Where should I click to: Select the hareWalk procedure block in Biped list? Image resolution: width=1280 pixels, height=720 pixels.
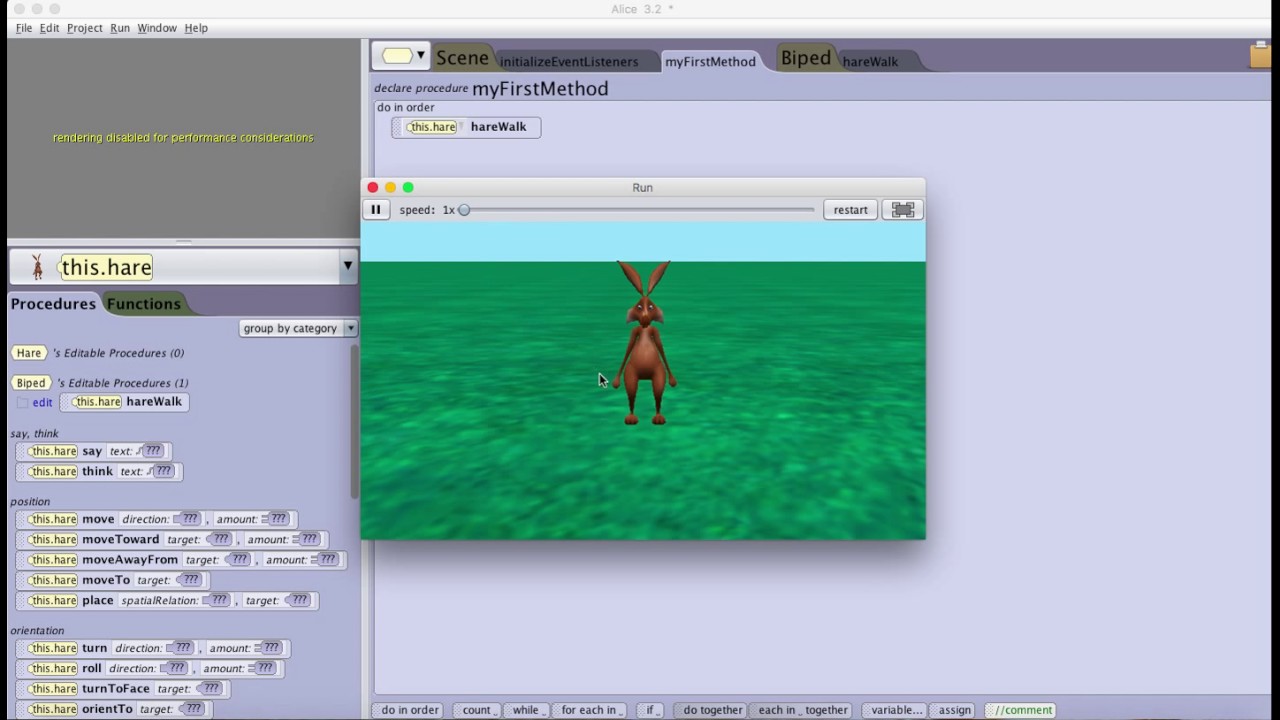[126, 402]
